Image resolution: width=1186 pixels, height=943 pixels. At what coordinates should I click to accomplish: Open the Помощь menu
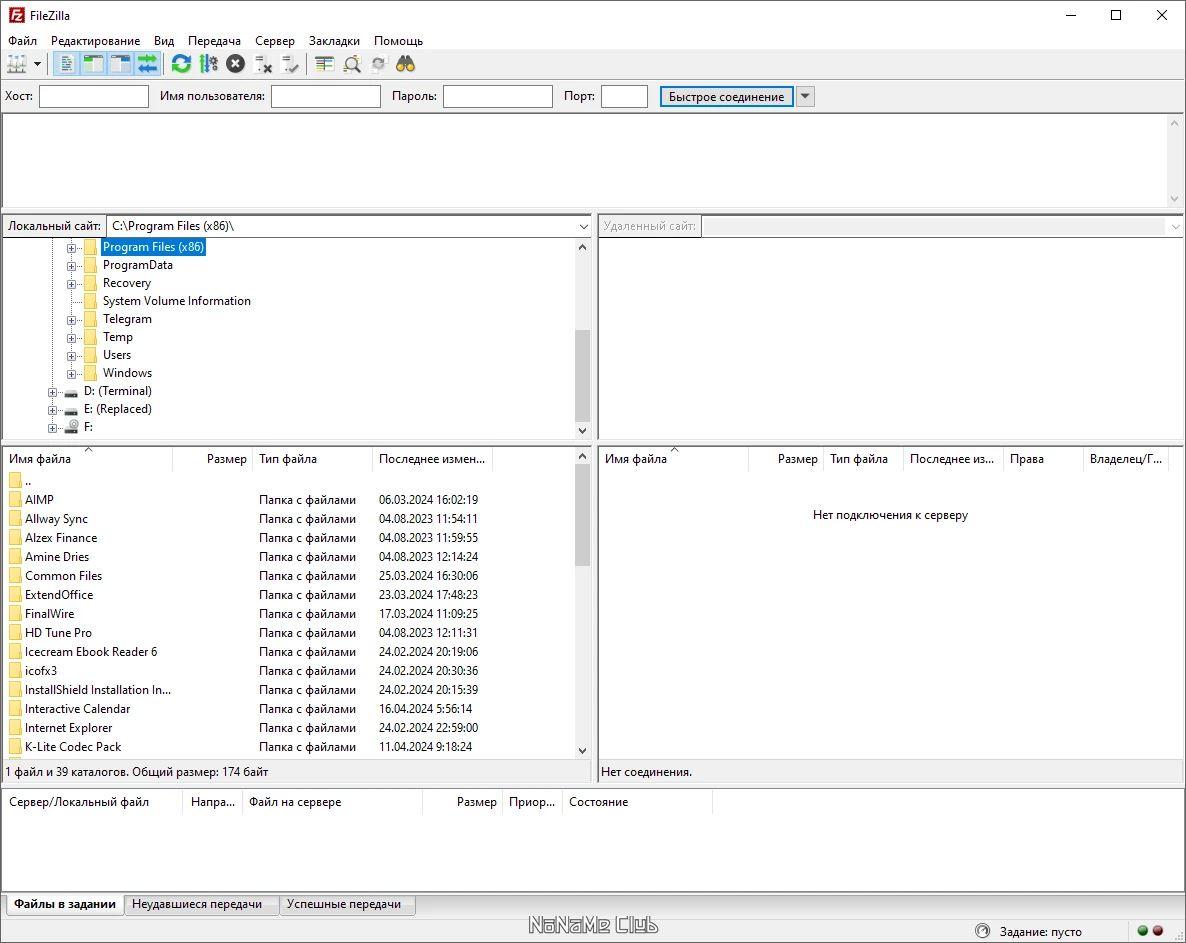click(399, 41)
